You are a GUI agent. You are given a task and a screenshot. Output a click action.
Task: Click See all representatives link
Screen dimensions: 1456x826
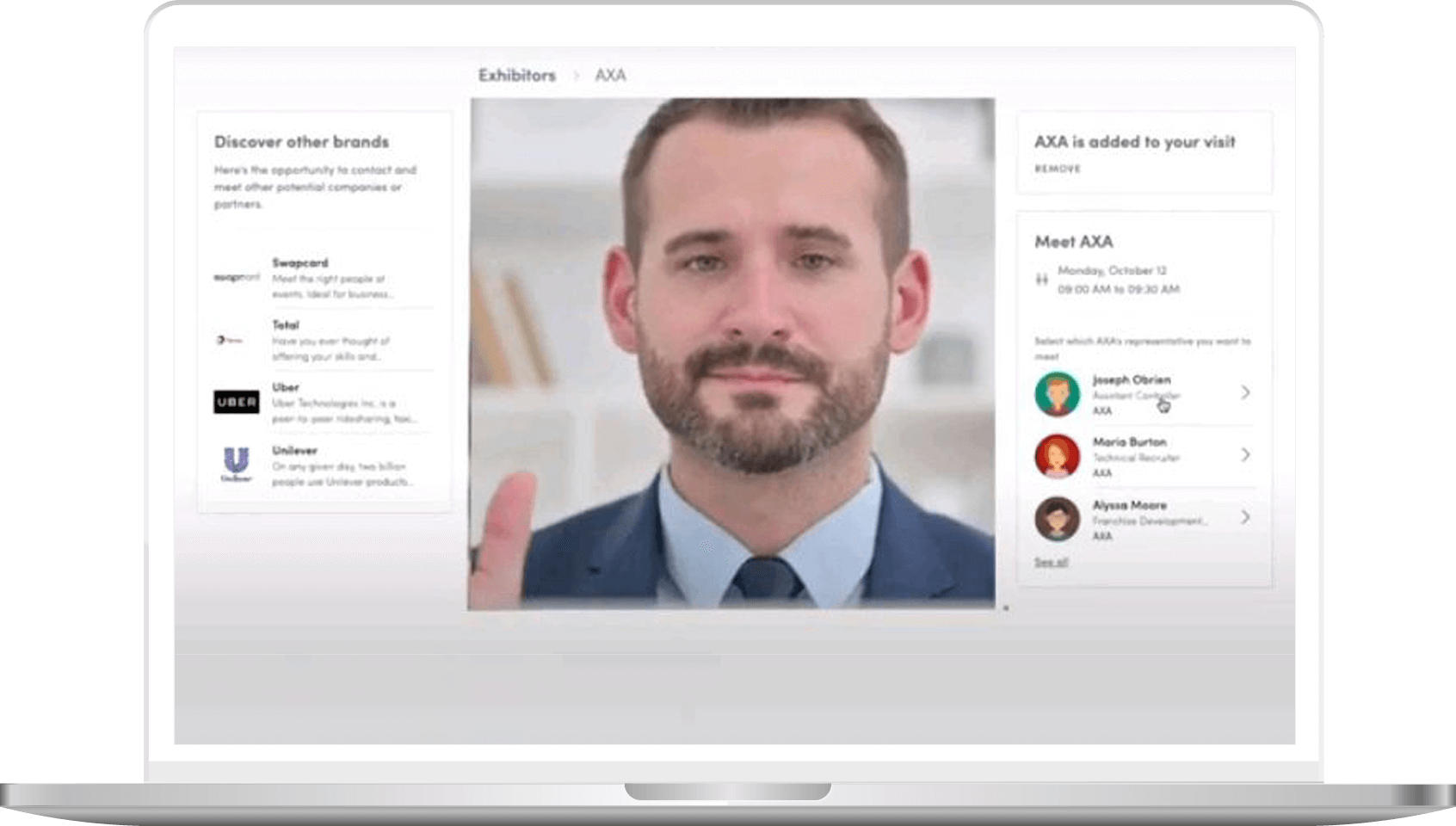tap(1051, 562)
